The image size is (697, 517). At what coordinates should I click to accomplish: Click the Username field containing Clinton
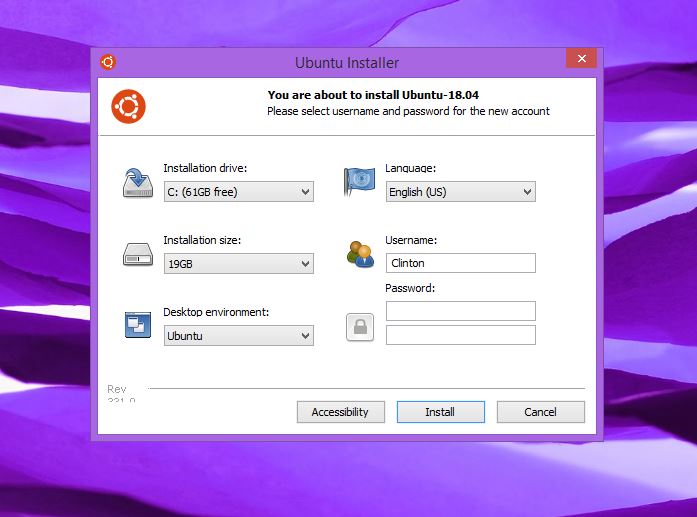[x=461, y=263]
